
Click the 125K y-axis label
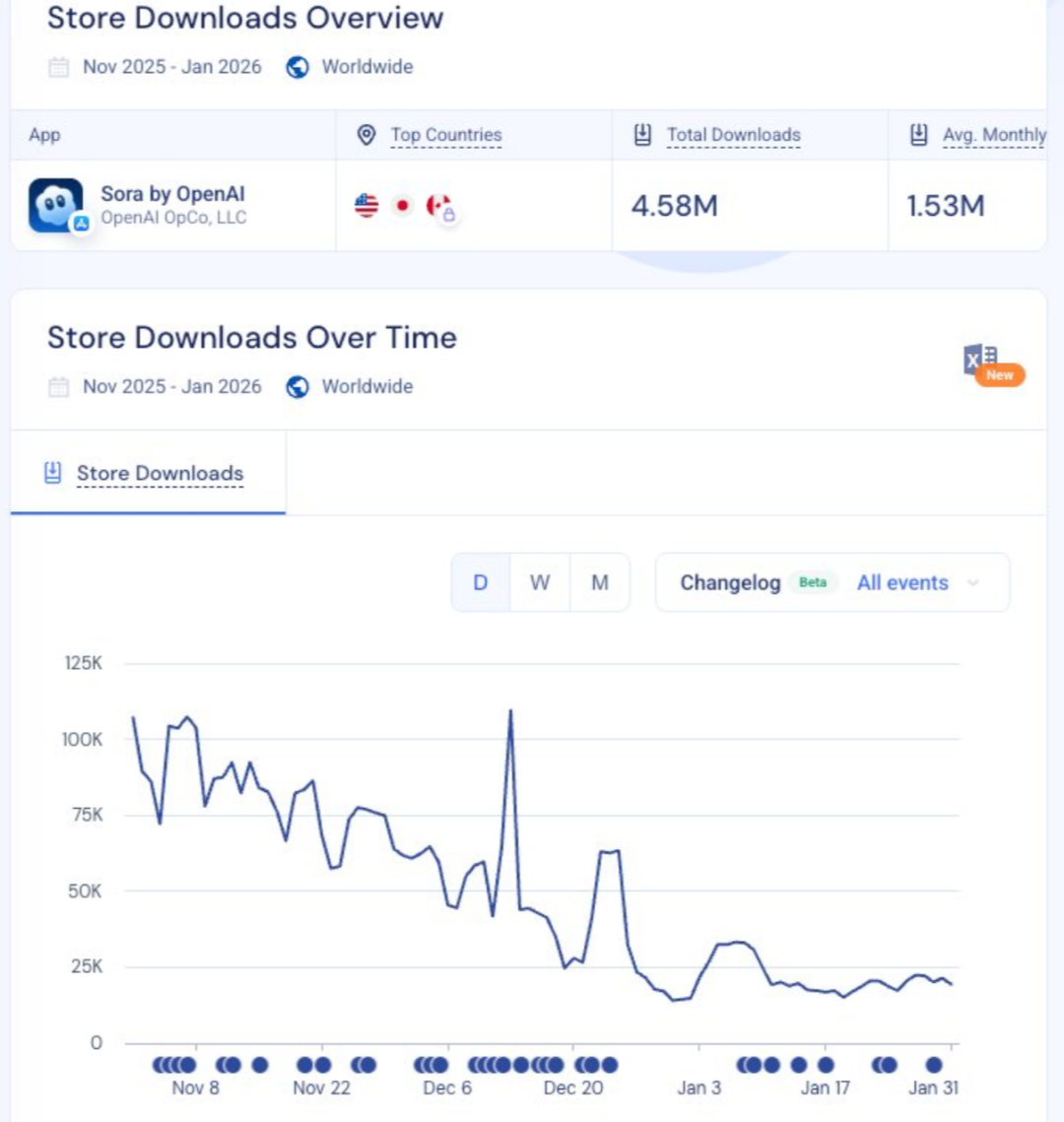(x=84, y=663)
